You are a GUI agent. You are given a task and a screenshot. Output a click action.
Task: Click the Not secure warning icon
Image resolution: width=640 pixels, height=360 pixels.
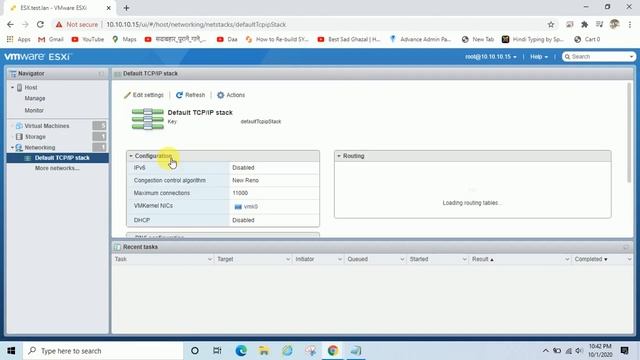pos(59,24)
